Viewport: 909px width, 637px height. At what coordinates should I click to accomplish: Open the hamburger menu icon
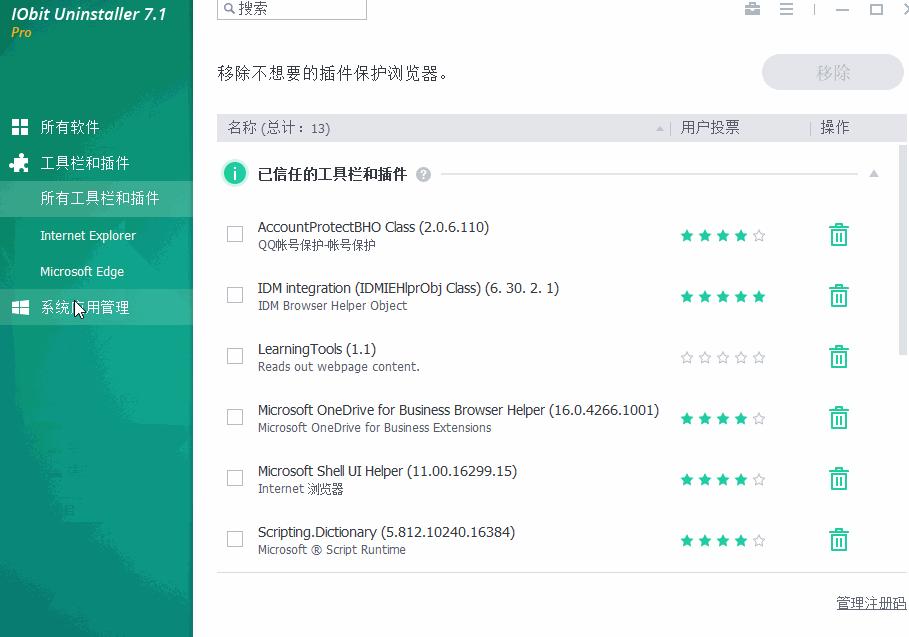pos(786,9)
